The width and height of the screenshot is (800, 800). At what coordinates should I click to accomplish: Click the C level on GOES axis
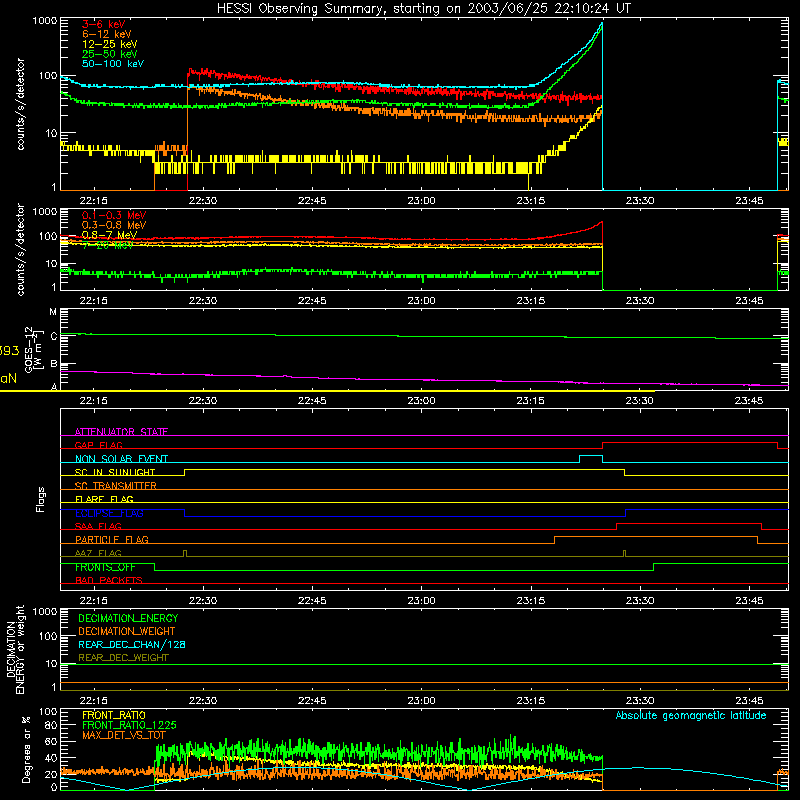54,336
